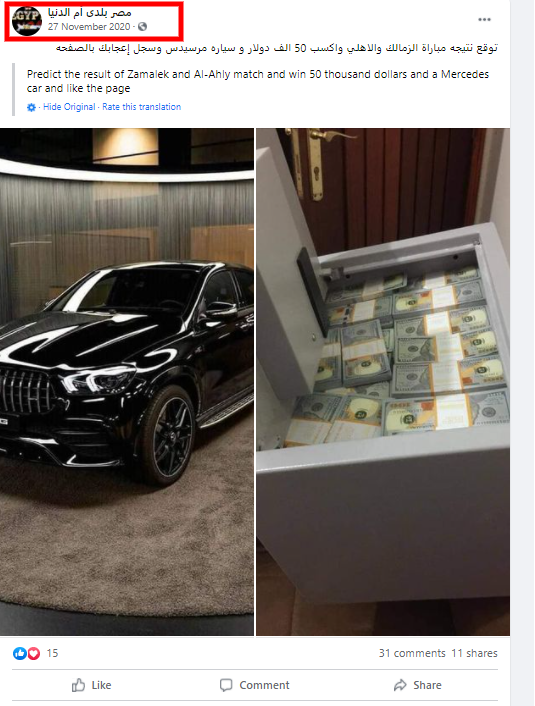Click the Share button label
The height and width of the screenshot is (706, 535).
(427, 685)
